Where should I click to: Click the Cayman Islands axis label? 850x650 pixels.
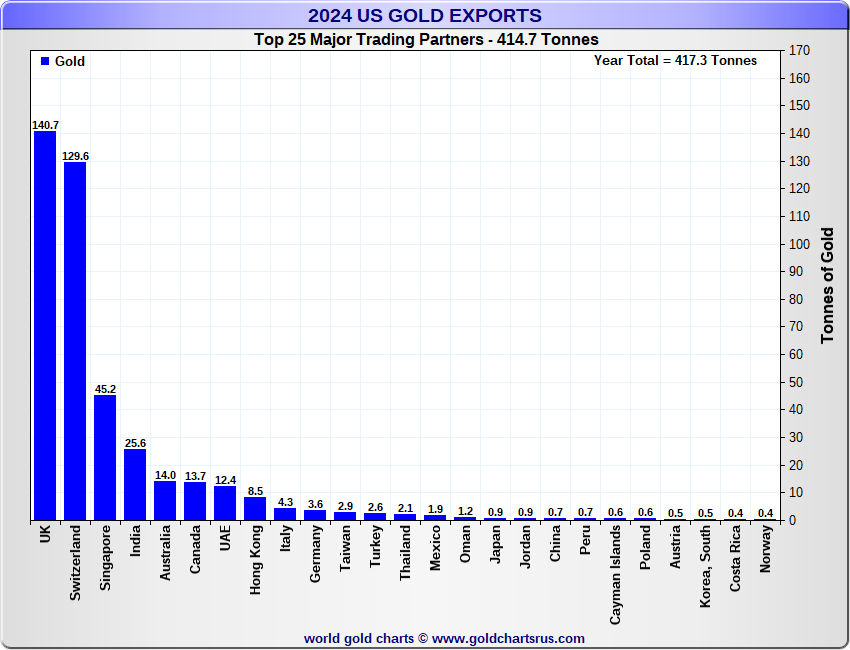(x=615, y=575)
